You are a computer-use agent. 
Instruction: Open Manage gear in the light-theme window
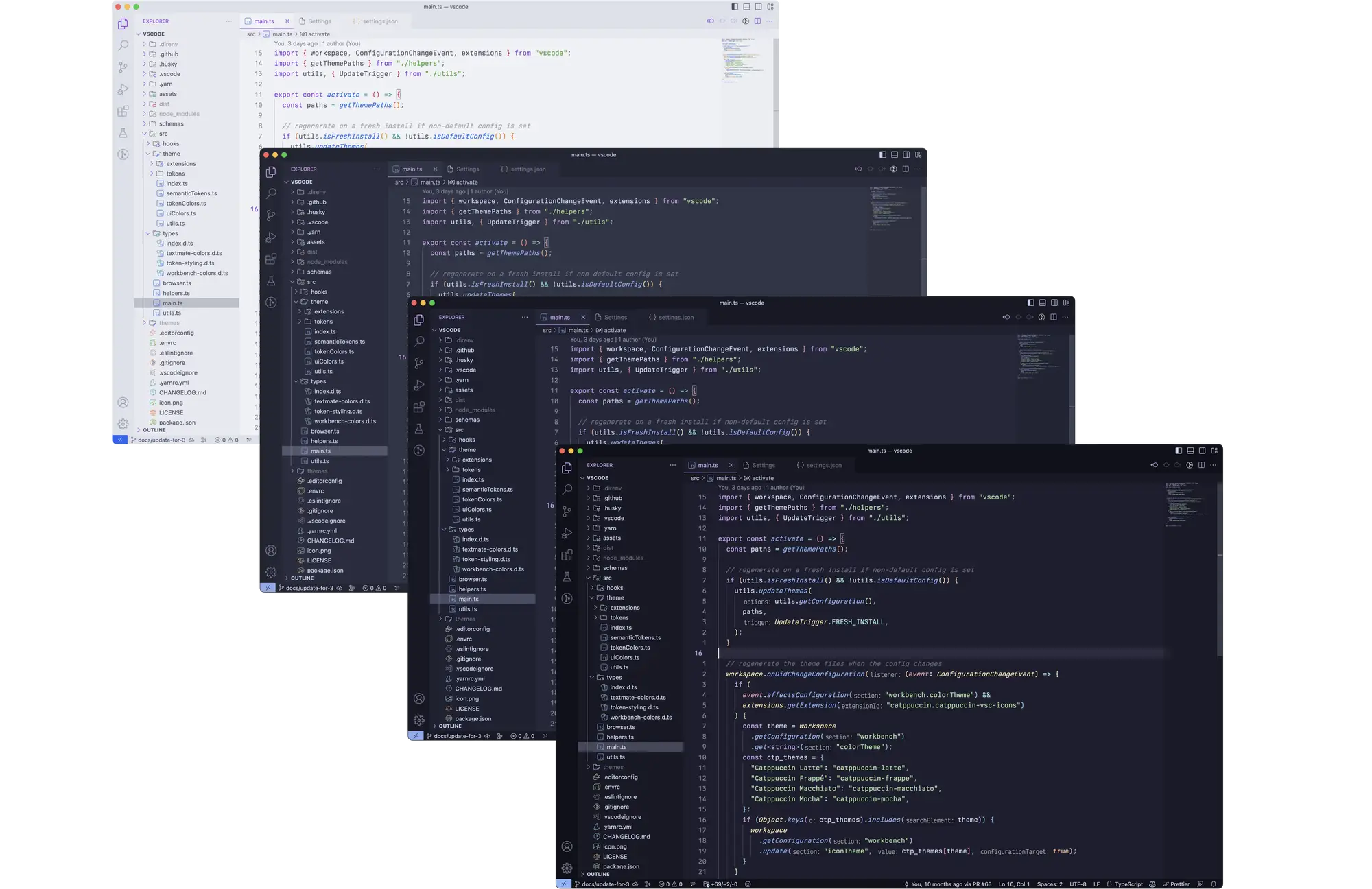[123, 424]
